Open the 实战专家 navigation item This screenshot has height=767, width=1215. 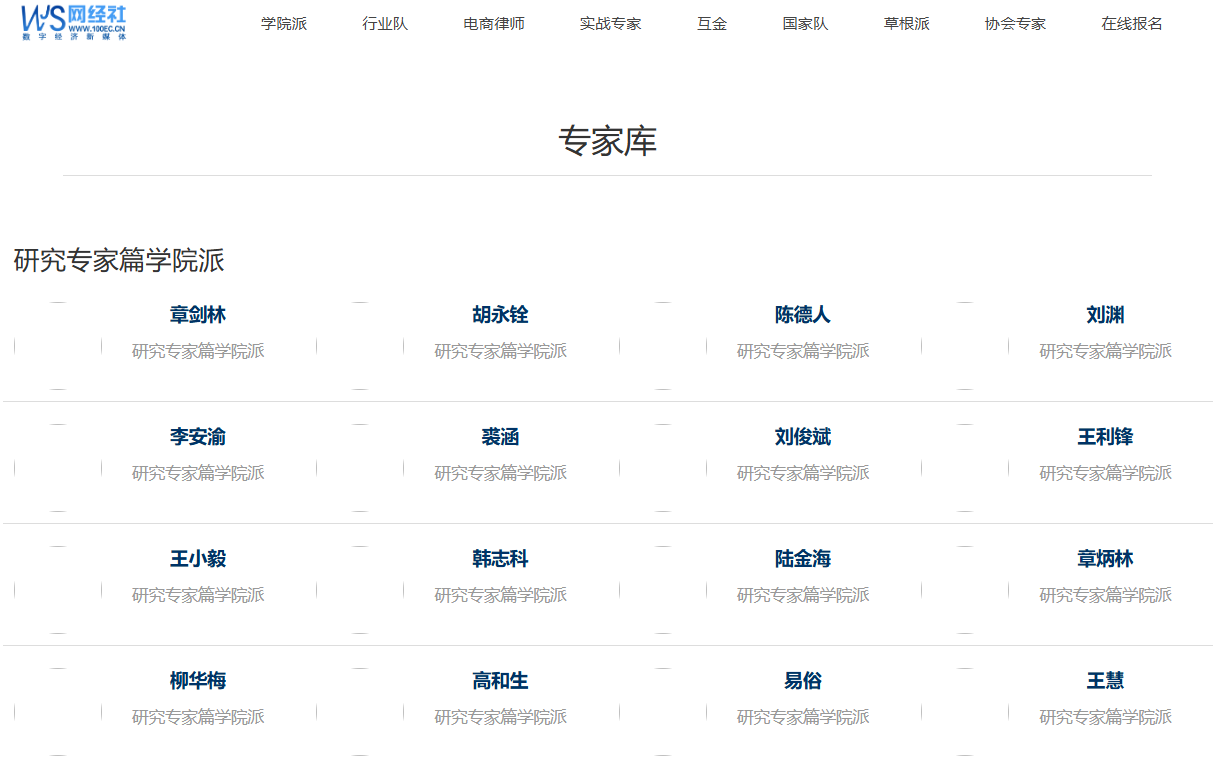click(x=610, y=24)
